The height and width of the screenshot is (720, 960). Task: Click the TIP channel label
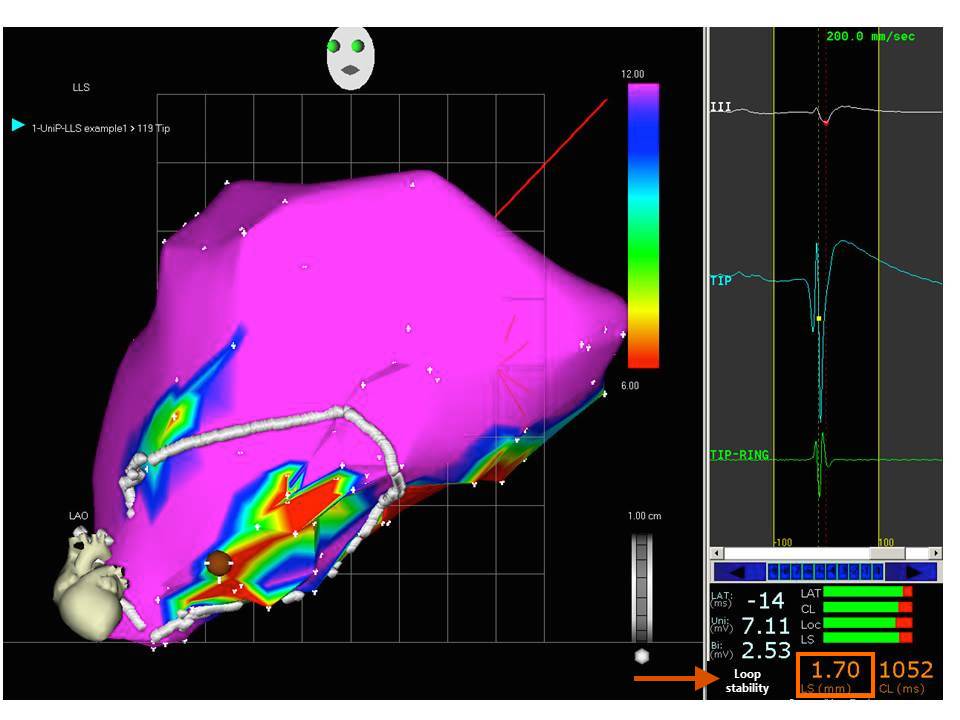[x=721, y=280]
